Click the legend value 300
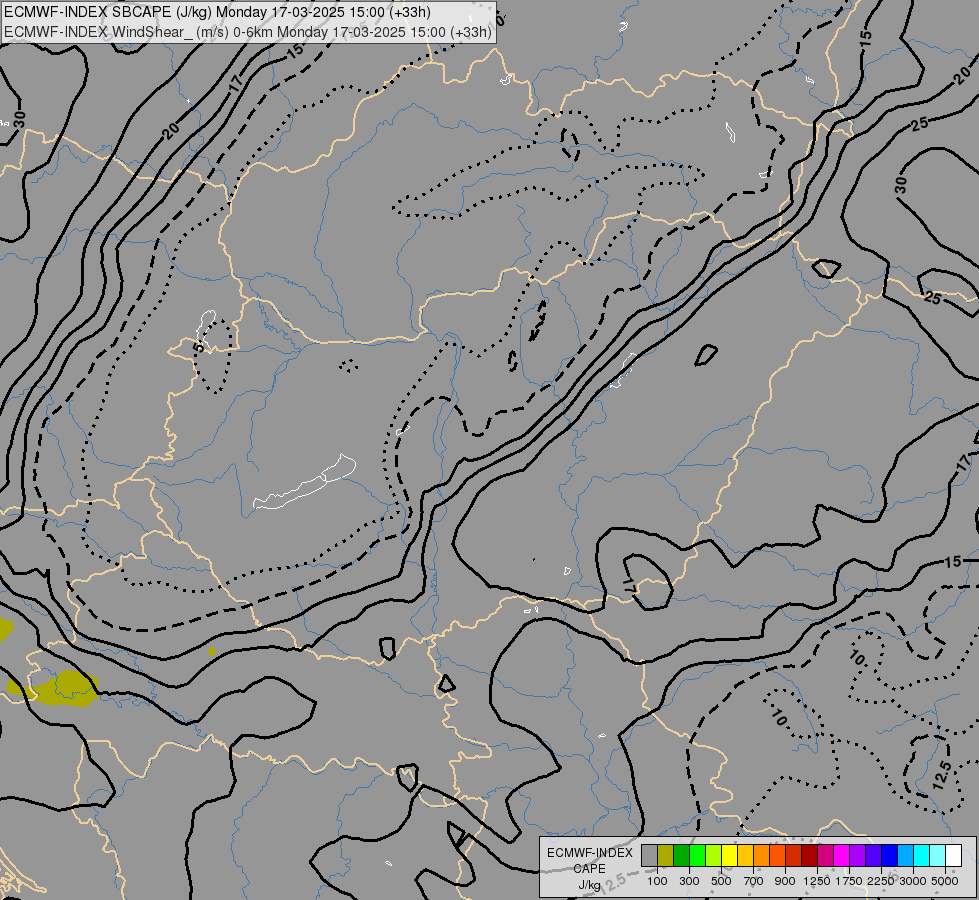 pos(689,881)
